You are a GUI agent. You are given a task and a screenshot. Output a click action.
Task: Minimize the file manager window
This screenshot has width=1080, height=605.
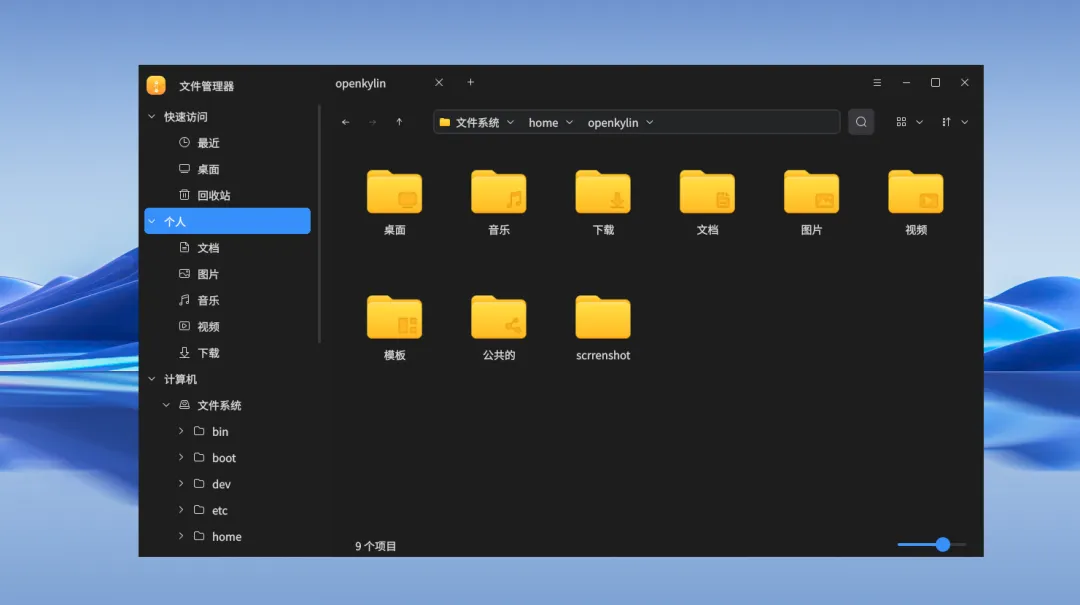(x=906, y=83)
